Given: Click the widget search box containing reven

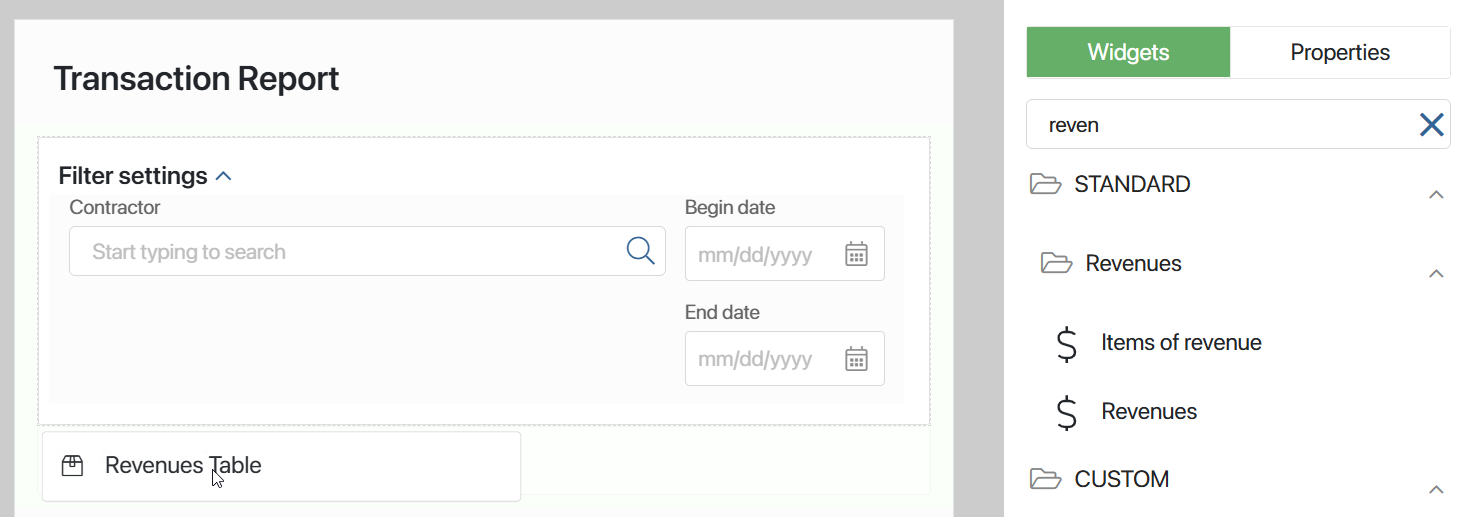Looking at the screenshot, I should coord(1238,125).
